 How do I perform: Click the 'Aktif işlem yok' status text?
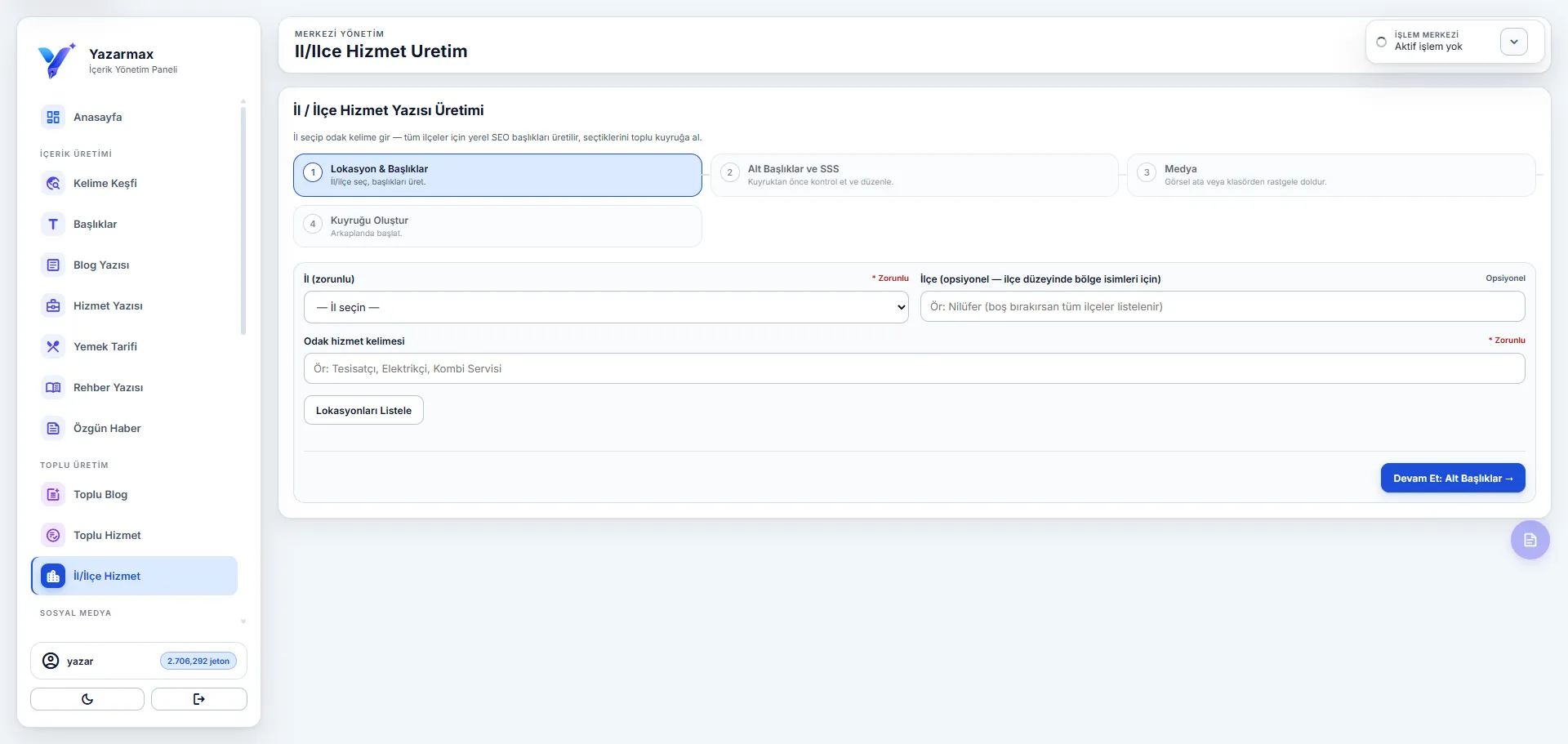[x=1428, y=47]
